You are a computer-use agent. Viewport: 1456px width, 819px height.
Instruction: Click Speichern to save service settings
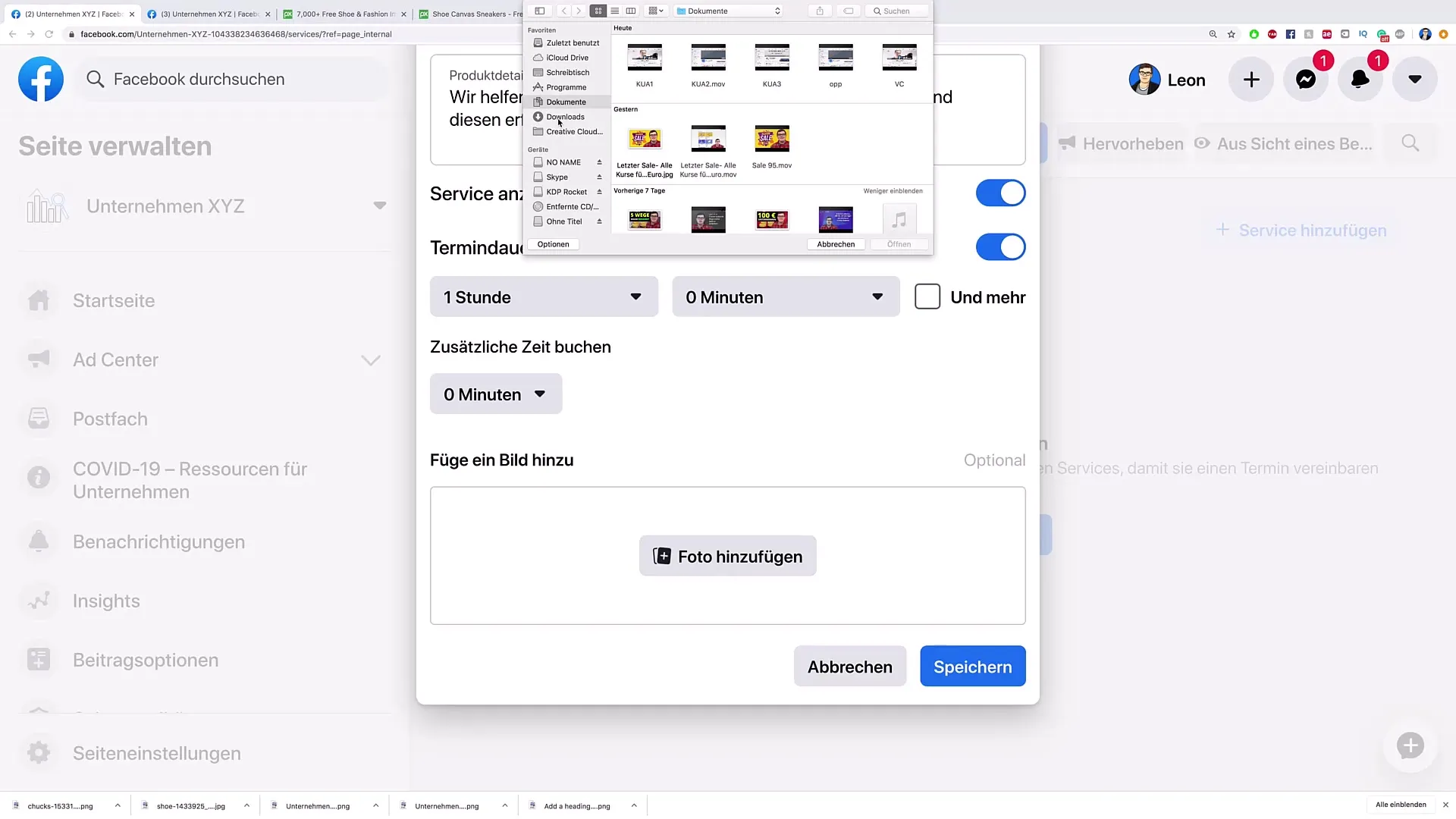point(972,666)
